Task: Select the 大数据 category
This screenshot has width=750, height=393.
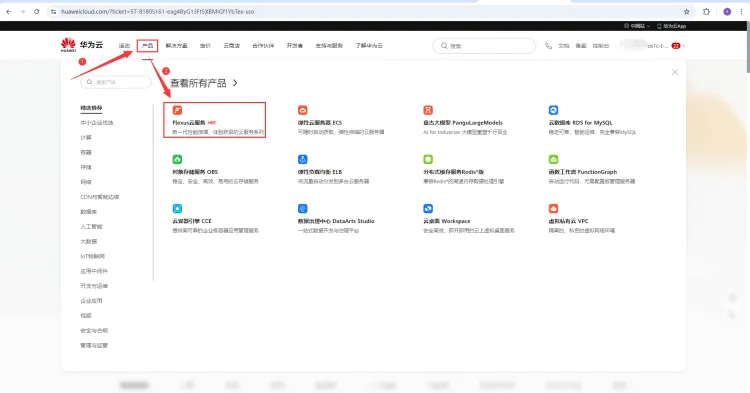Action: 88,241
